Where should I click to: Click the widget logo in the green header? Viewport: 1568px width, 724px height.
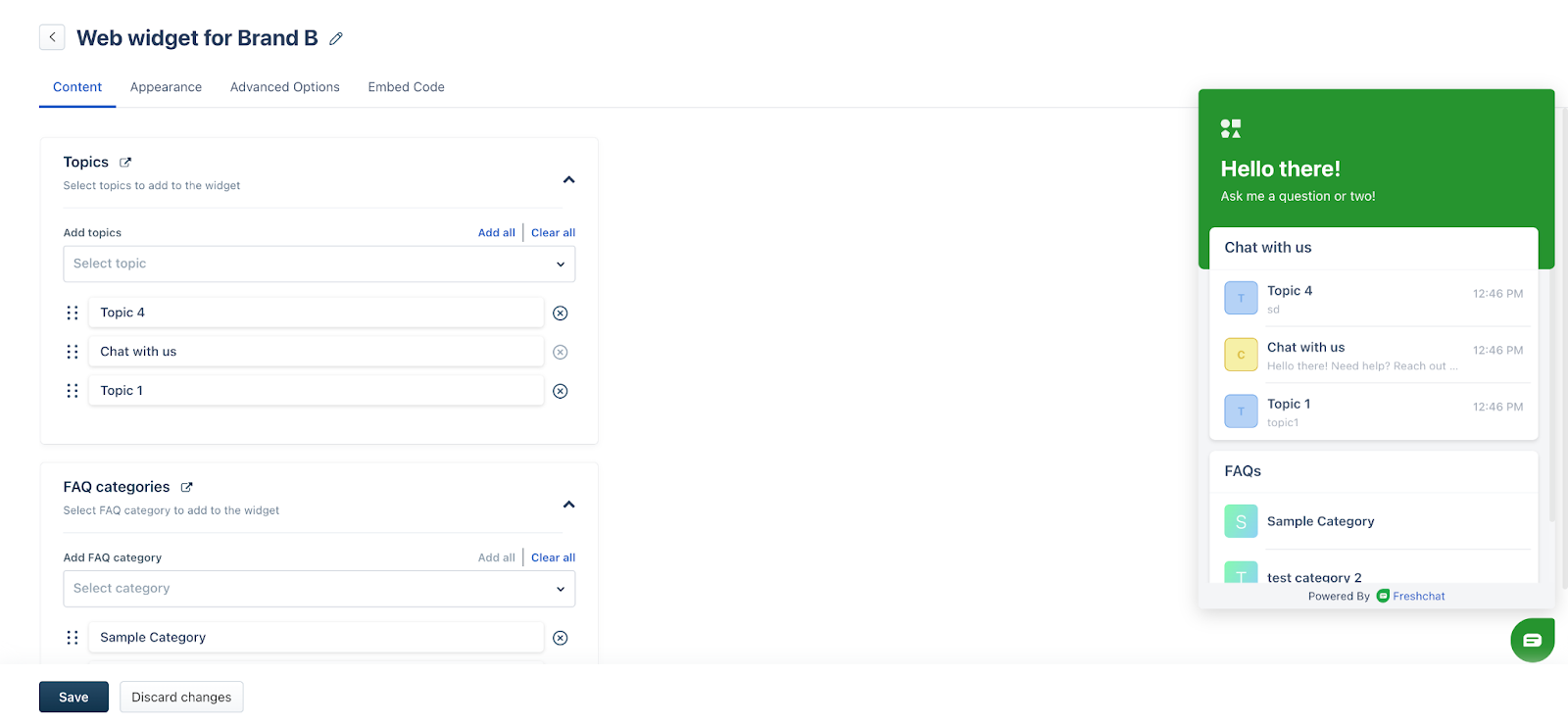click(x=1231, y=128)
